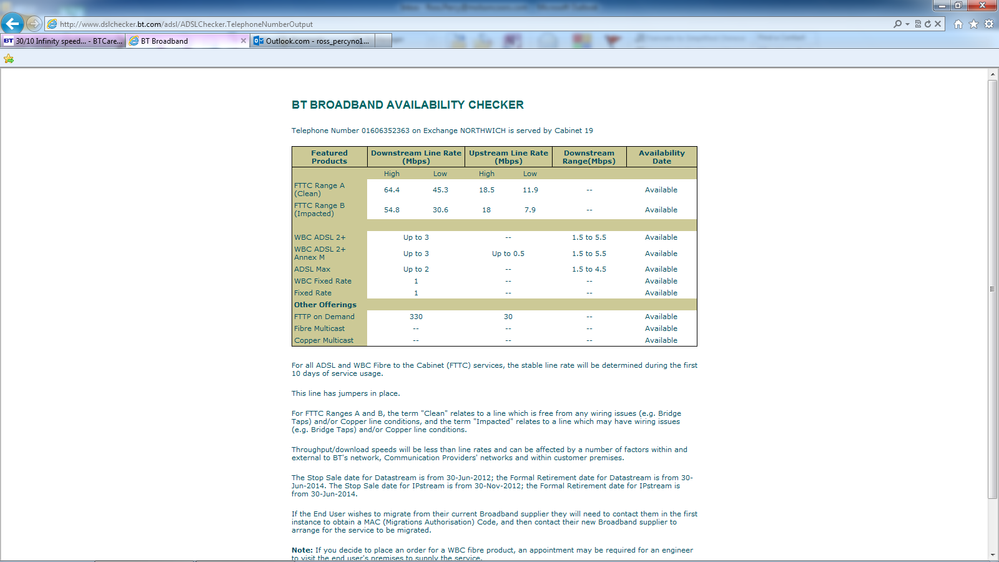Click the WBC ADSL 2+ Annex M label

tap(320, 253)
